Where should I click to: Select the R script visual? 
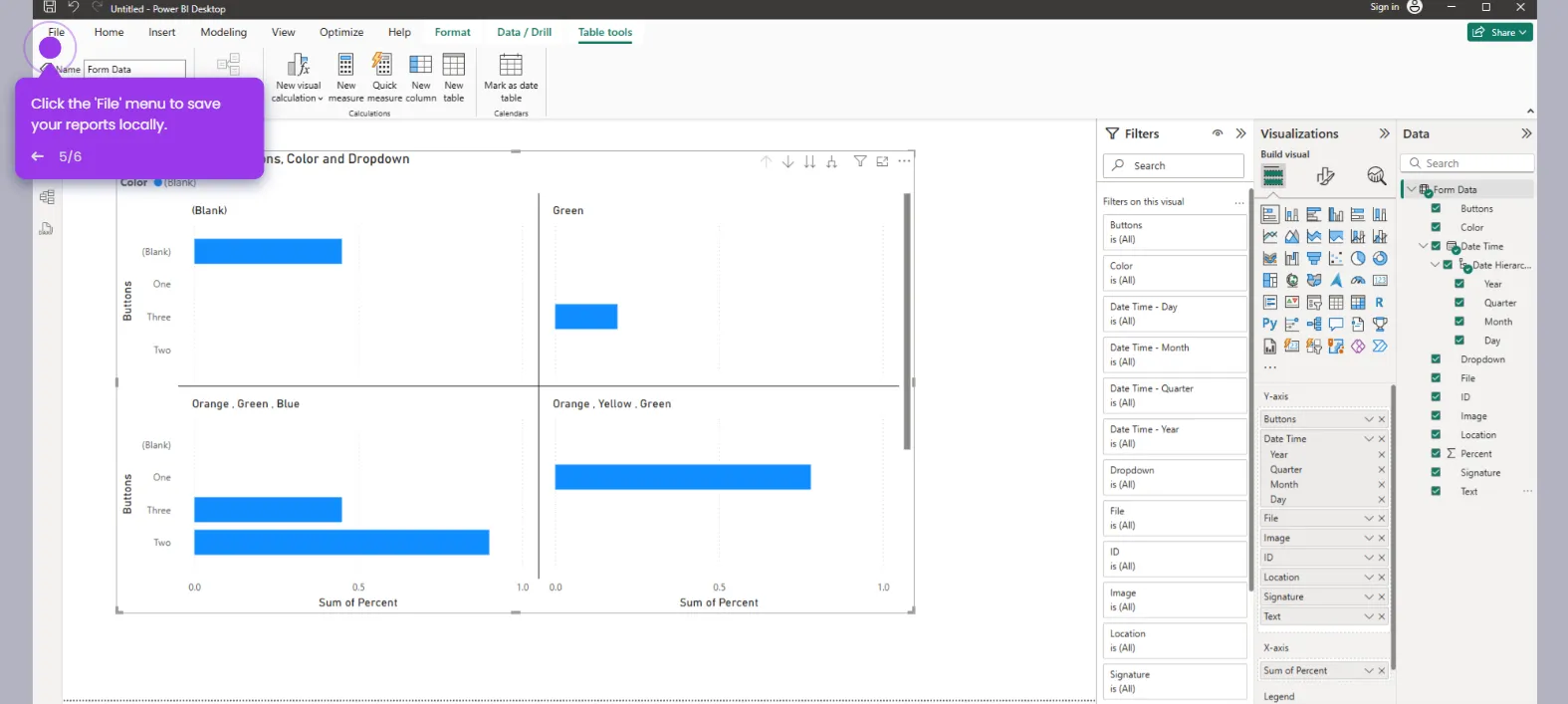(1380, 302)
